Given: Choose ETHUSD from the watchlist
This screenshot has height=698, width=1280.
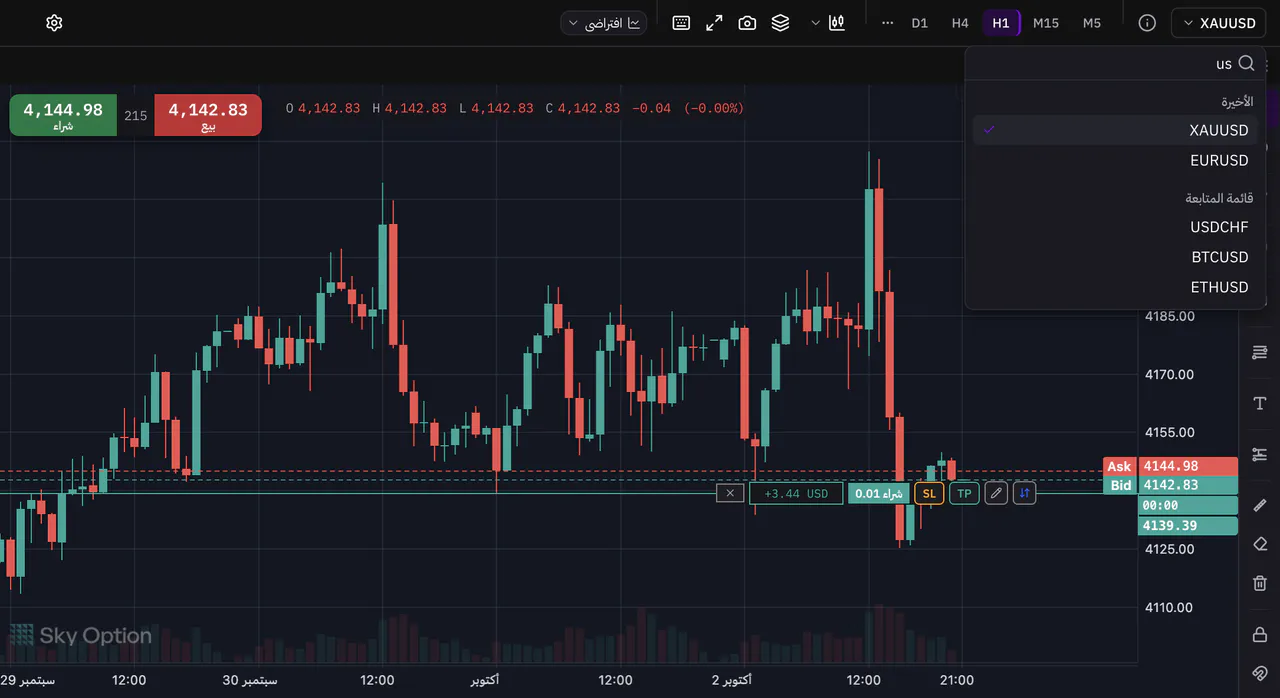Looking at the screenshot, I should (x=1115, y=287).
